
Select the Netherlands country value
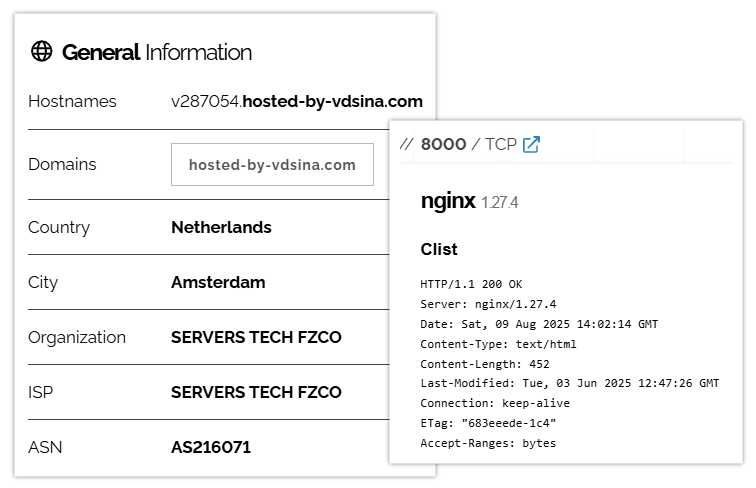point(221,227)
